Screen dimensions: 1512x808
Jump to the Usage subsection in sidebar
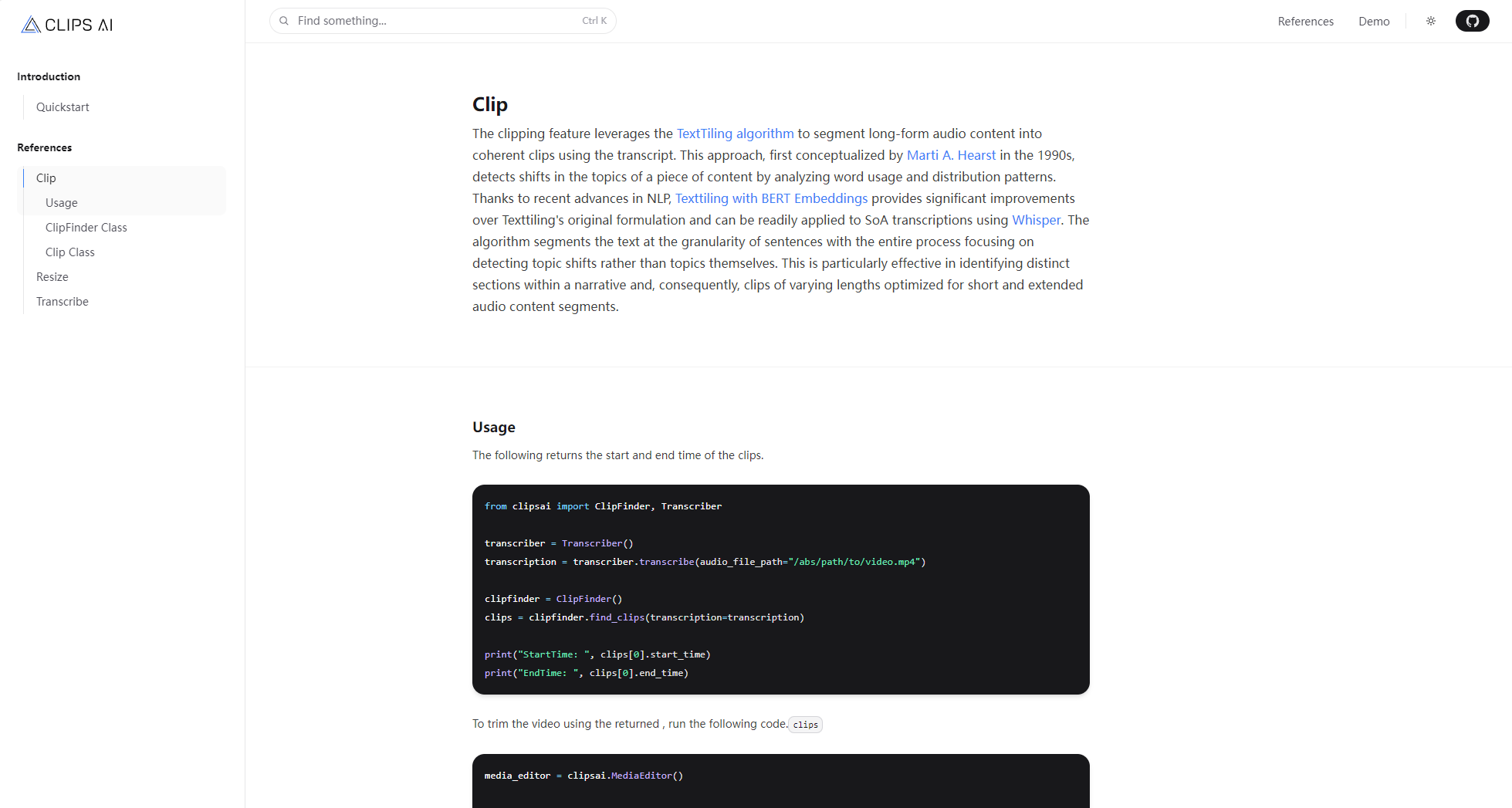click(62, 203)
